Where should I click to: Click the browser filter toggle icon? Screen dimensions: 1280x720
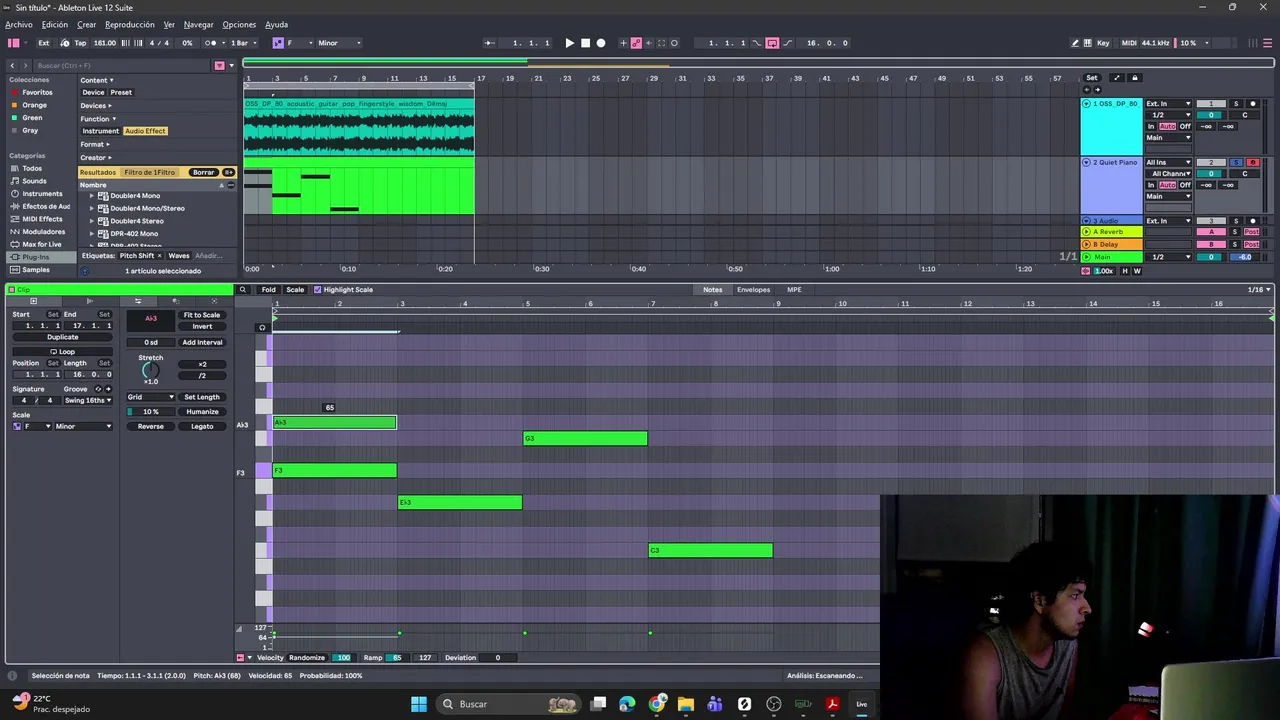[219, 66]
